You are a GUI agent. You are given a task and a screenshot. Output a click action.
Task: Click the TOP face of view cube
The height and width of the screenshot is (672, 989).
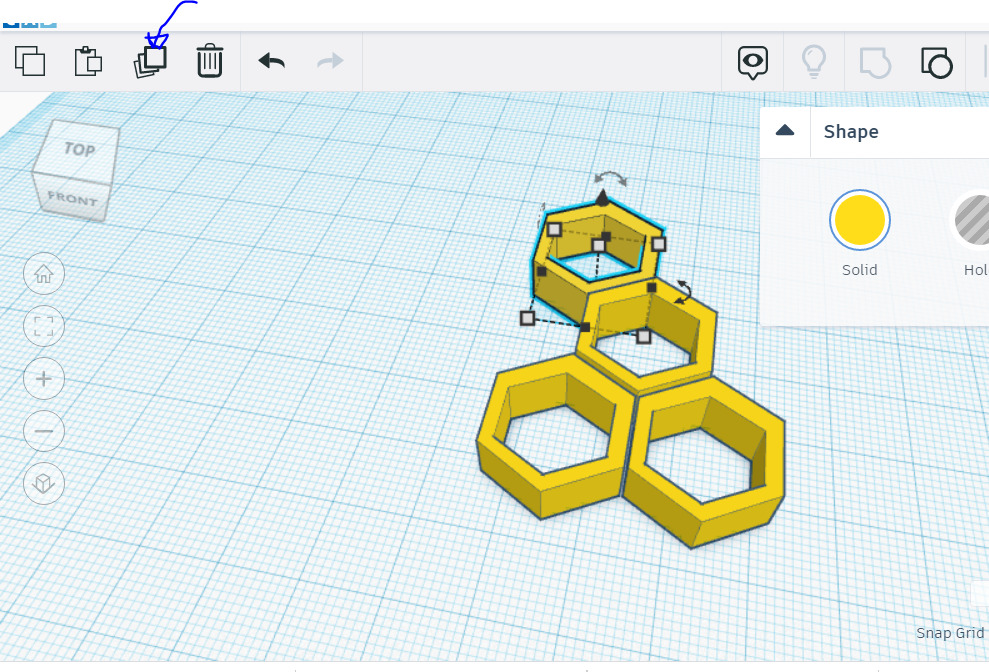point(78,150)
